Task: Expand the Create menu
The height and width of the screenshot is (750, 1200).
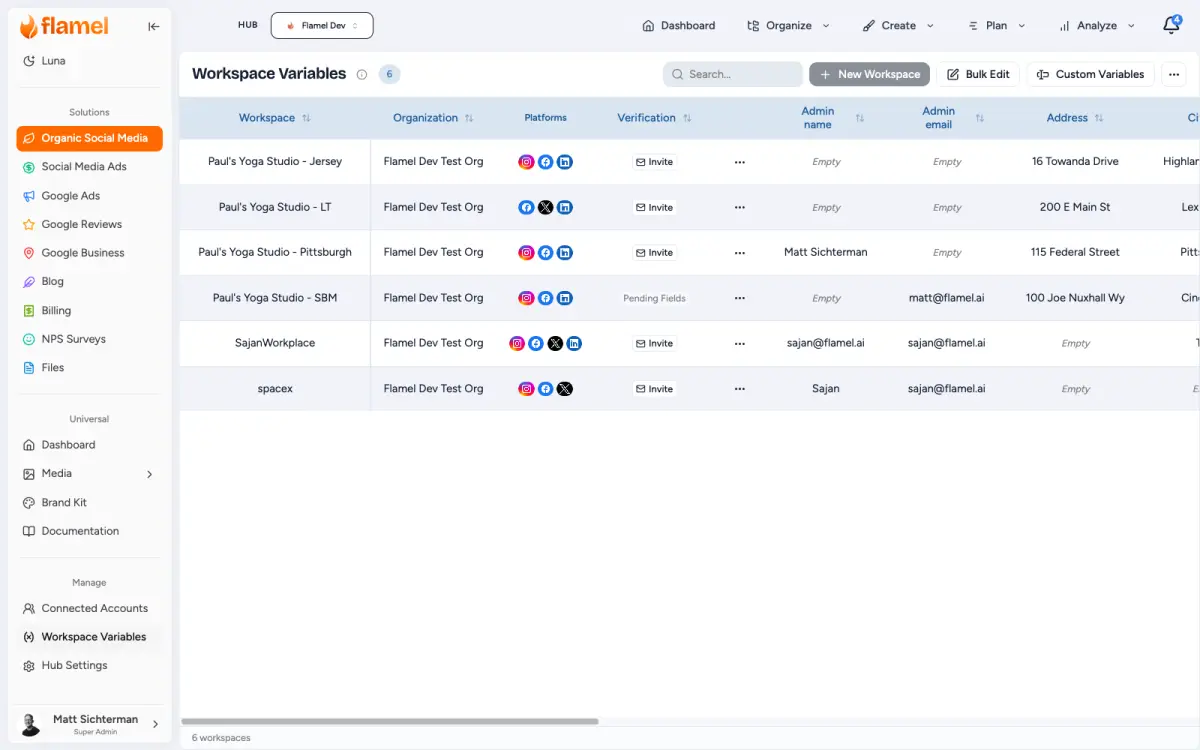Action: [898, 26]
